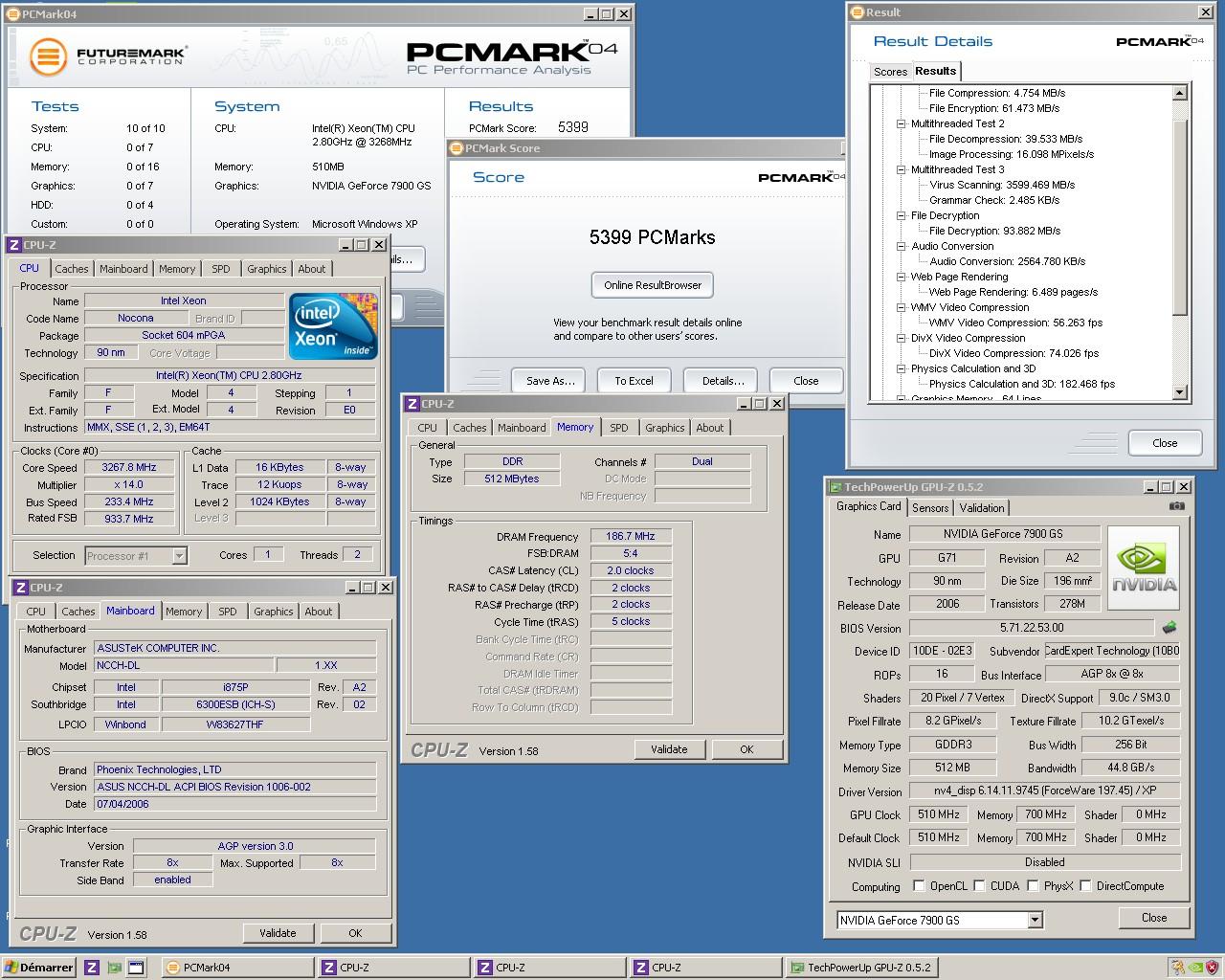
Task: Collapse Physics Calculation and 3D node
Action: (x=901, y=368)
